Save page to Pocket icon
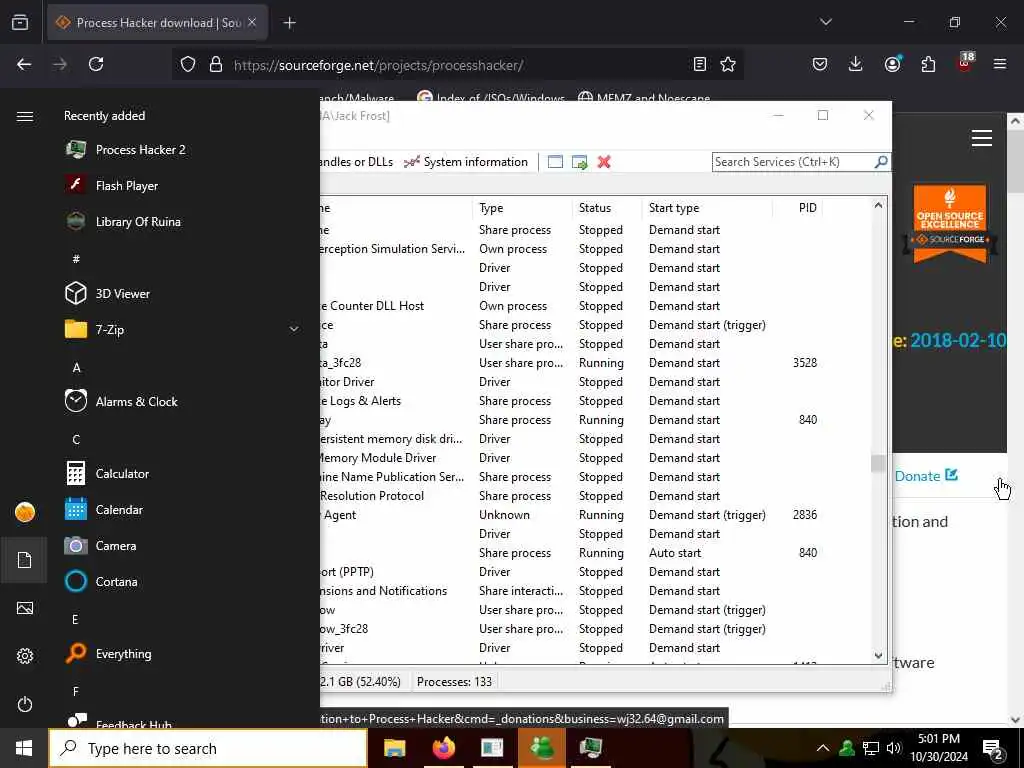Image resolution: width=1024 pixels, height=768 pixels. 820,64
